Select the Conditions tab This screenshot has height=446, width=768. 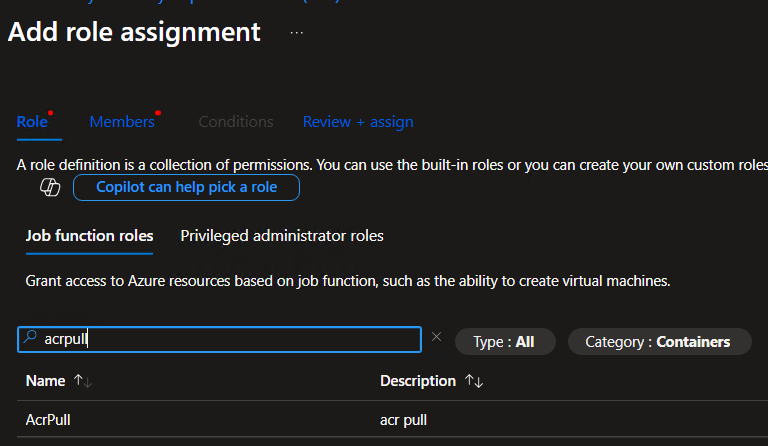[x=236, y=122]
